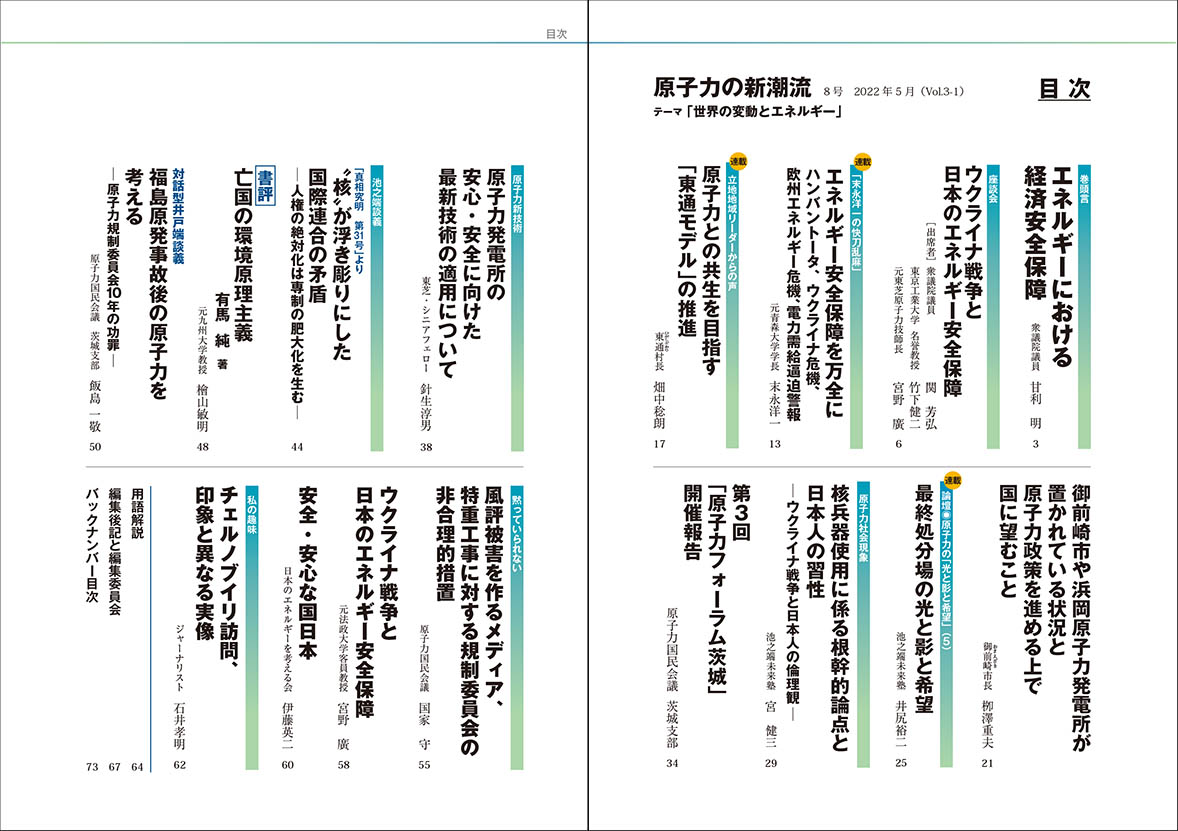Click the author name "宮 健三"
The image size is (1178, 831).
[x=770, y=724]
